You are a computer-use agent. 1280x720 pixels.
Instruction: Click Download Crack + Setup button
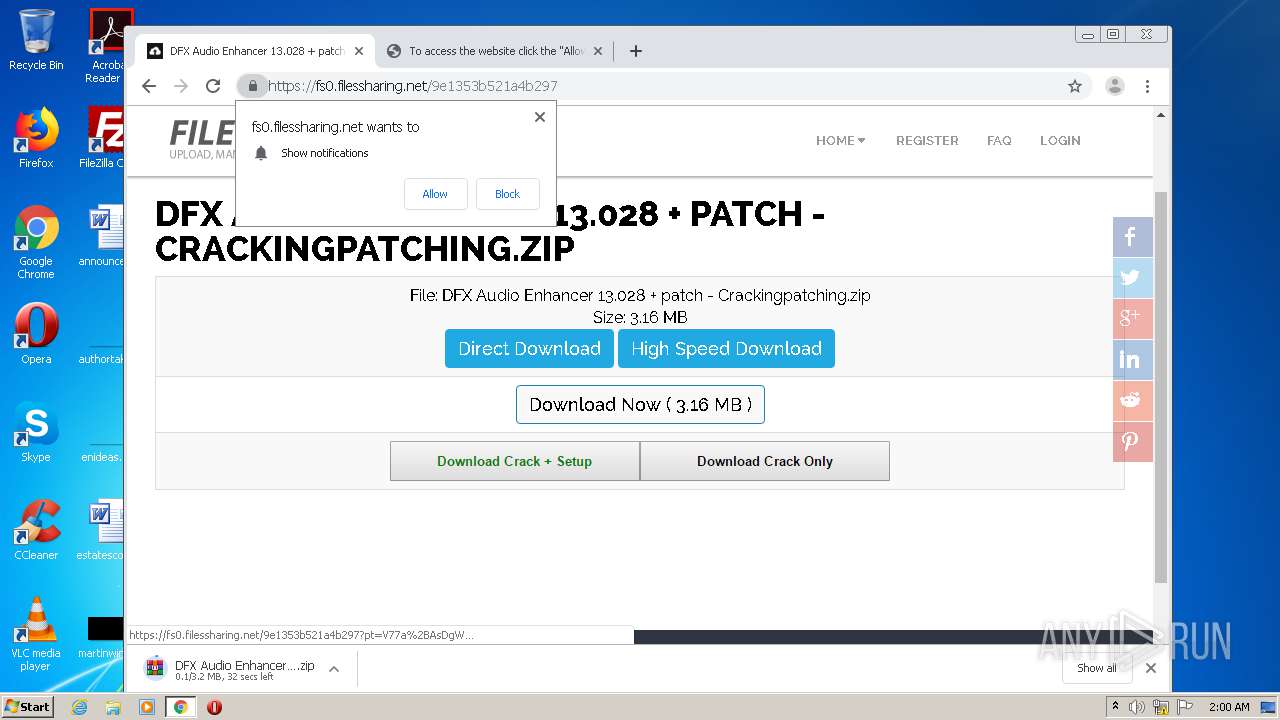(515, 461)
